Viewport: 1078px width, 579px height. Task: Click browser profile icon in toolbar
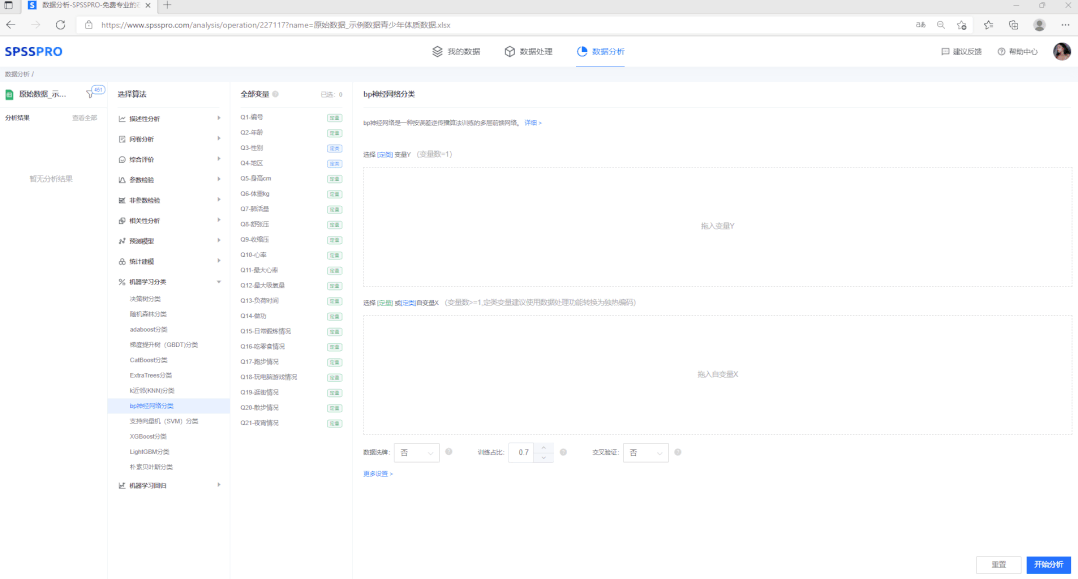tap(1040, 25)
